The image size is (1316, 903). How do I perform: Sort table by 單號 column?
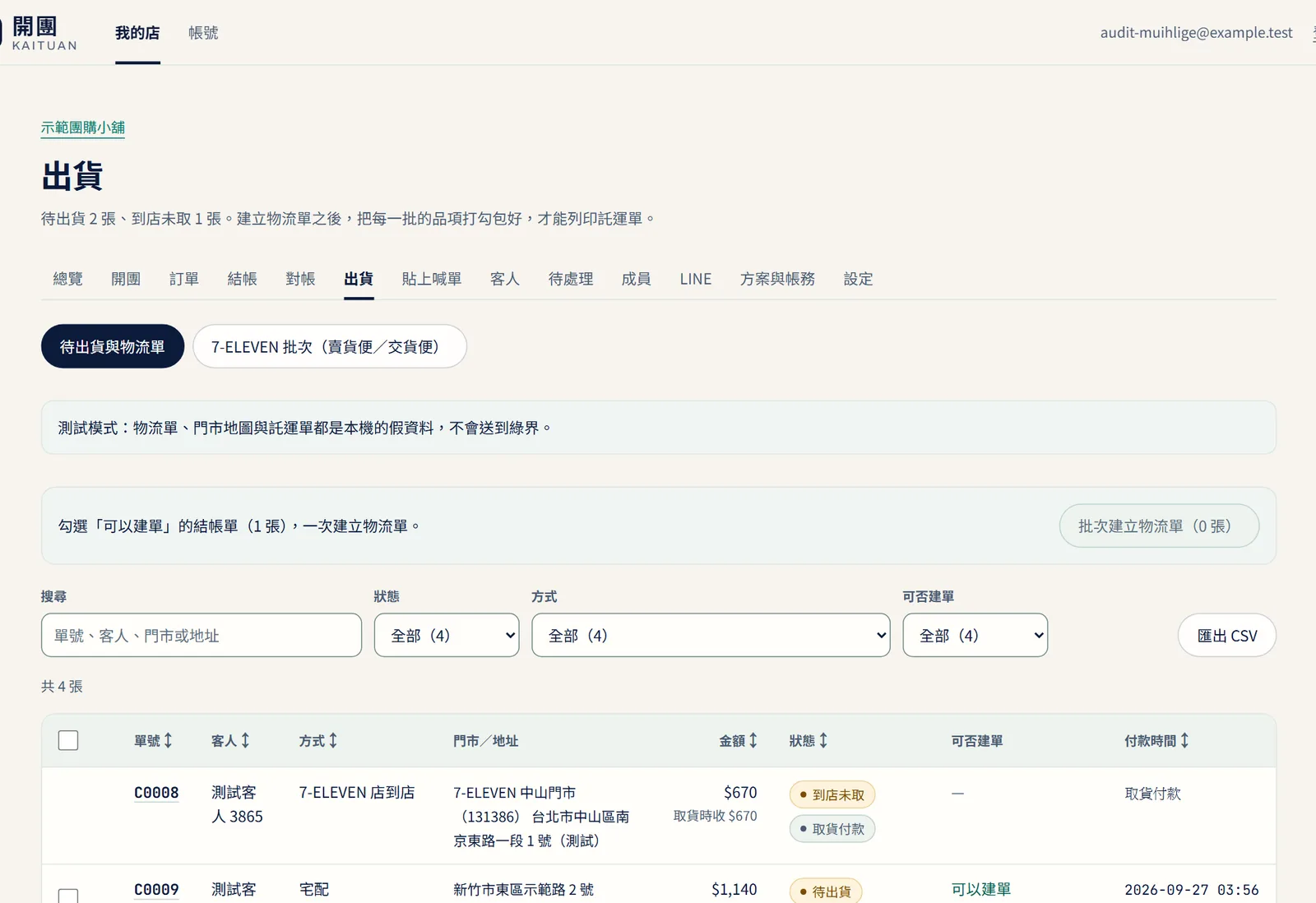point(154,741)
